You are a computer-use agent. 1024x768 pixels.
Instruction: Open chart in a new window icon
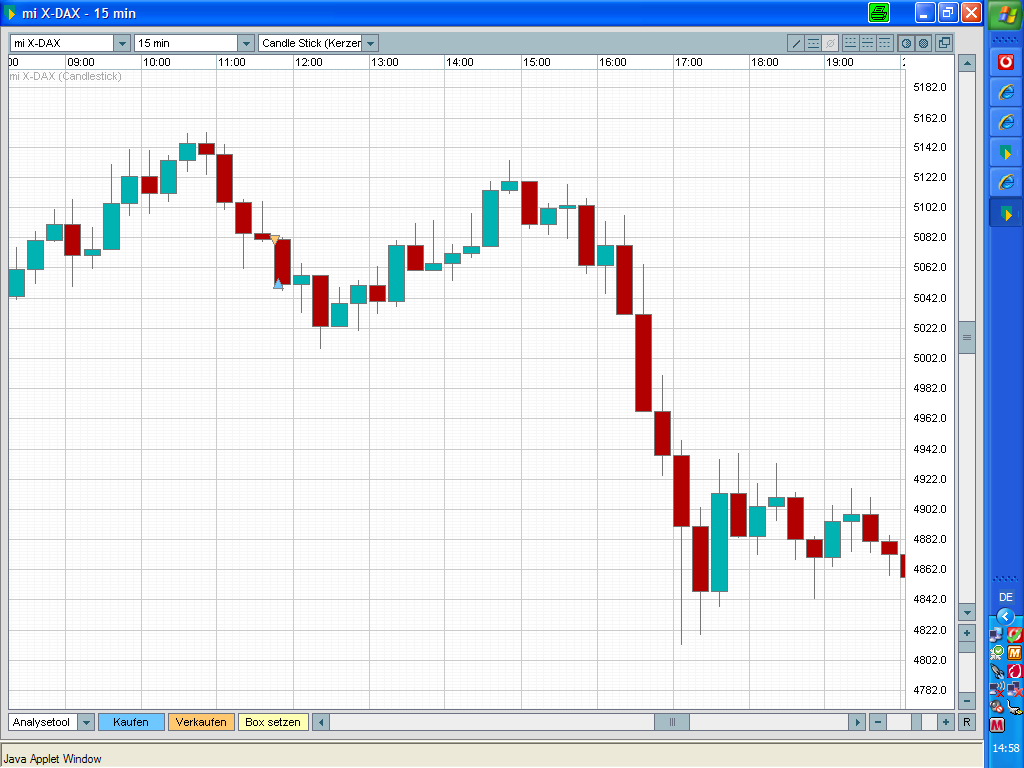point(944,44)
